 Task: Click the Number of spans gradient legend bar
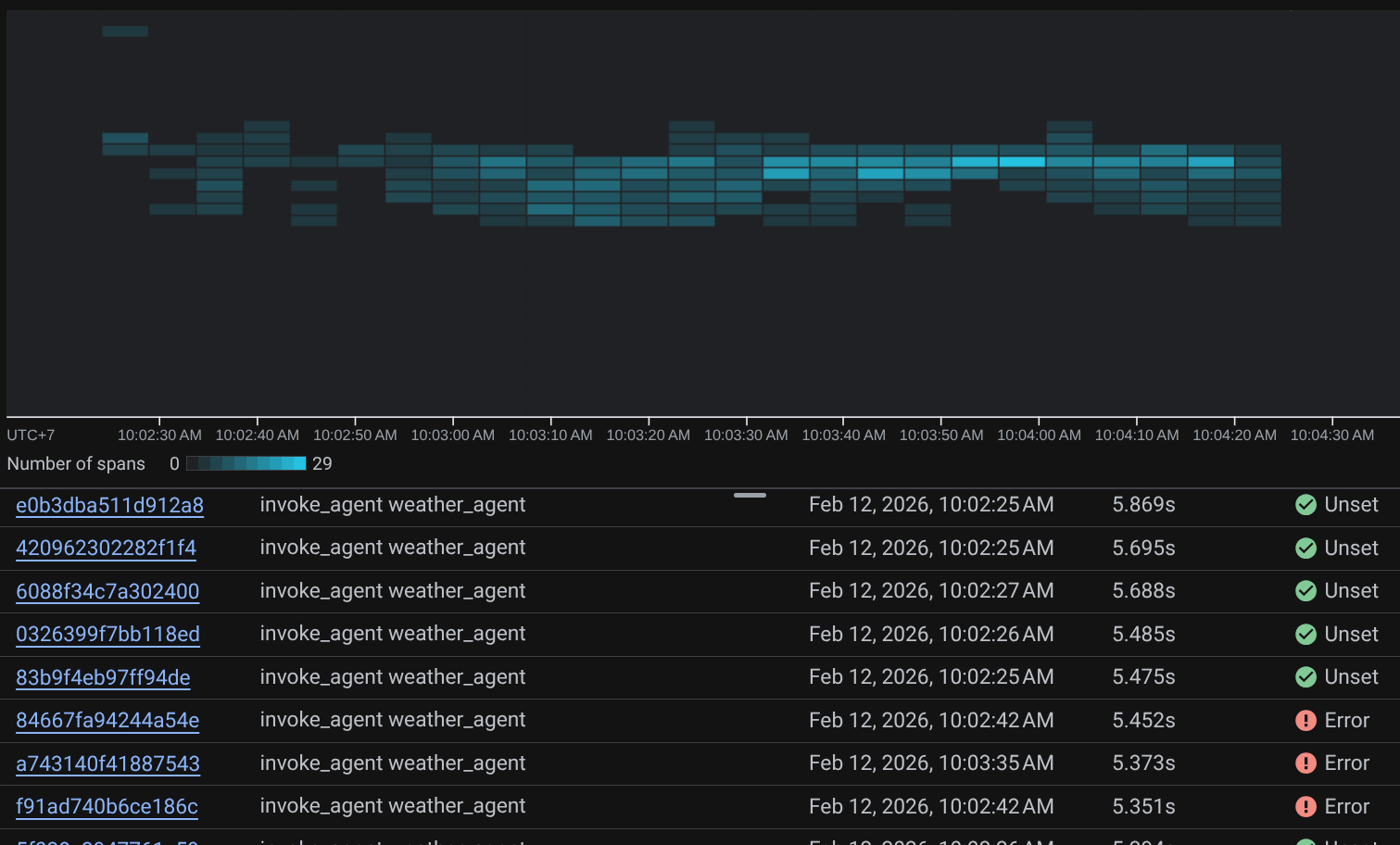click(x=246, y=463)
